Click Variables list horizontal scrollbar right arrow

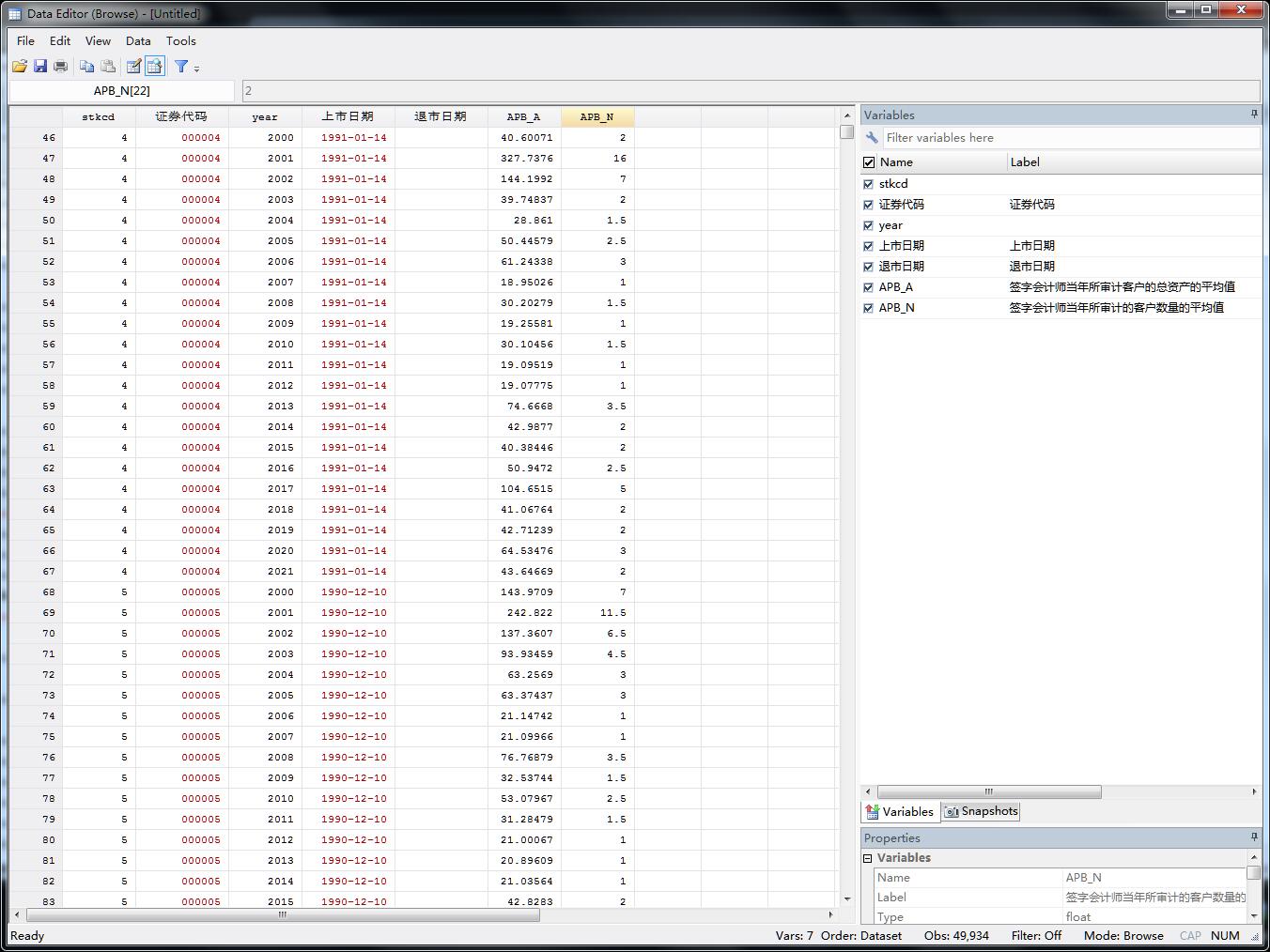[1254, 792]
